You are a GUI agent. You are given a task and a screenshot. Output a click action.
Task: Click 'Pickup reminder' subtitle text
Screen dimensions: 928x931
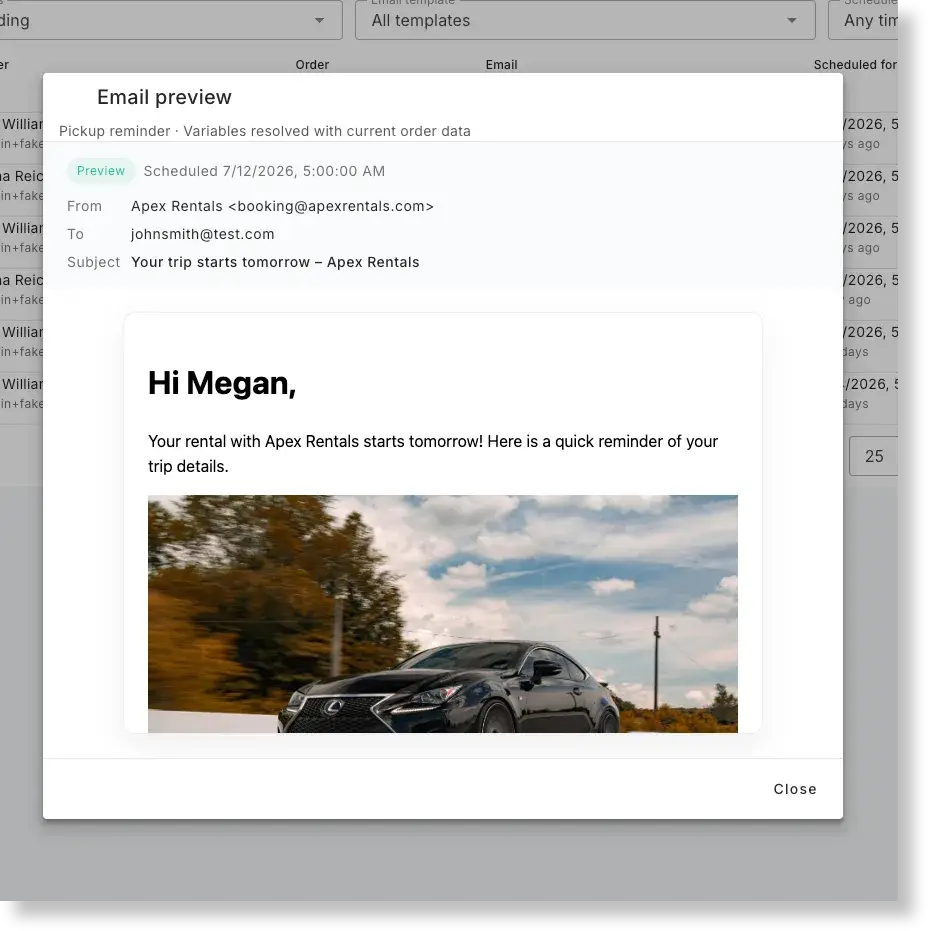[115, 131]
